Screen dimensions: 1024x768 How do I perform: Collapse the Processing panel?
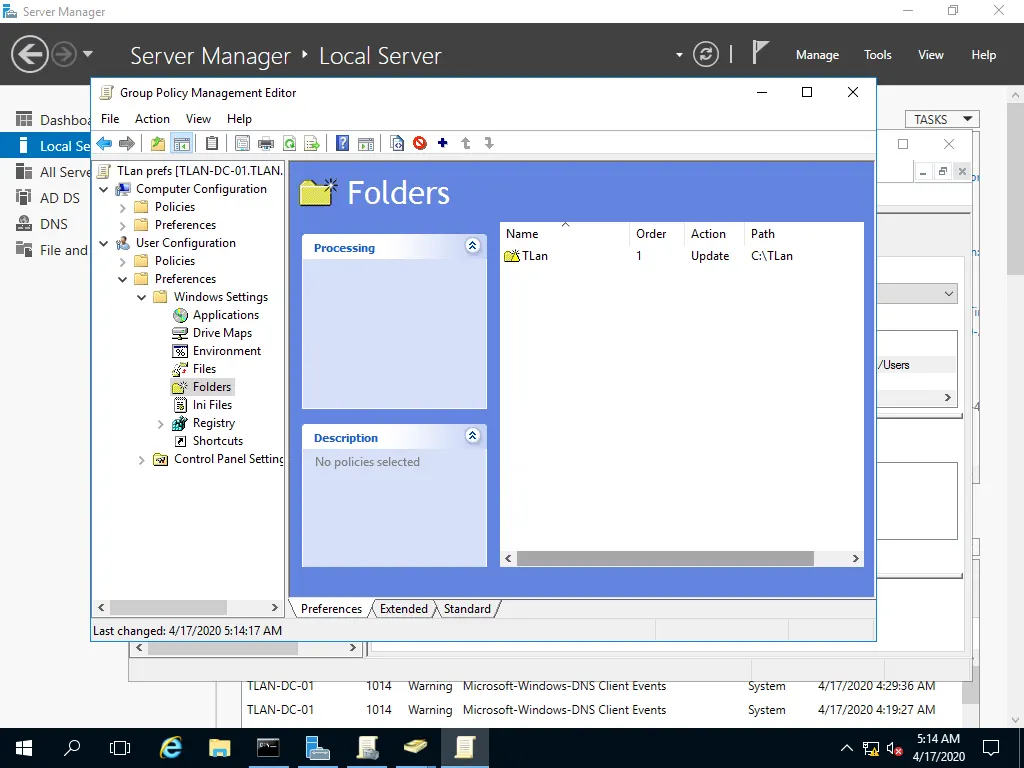click(473, 246)
